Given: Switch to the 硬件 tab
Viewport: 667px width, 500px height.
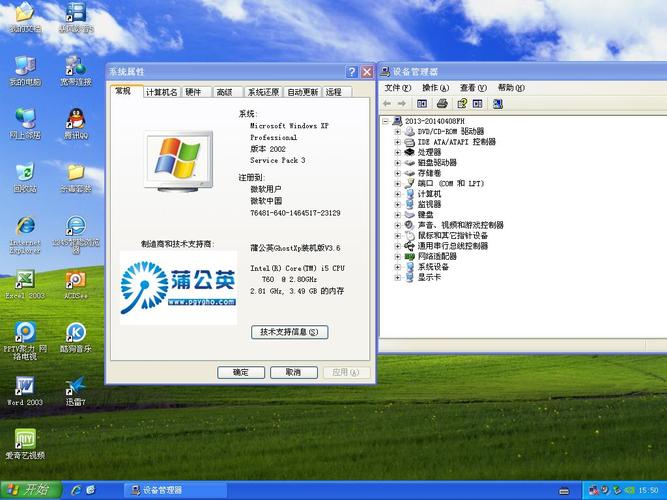Looking at the screenshot, I should (193, 92).
